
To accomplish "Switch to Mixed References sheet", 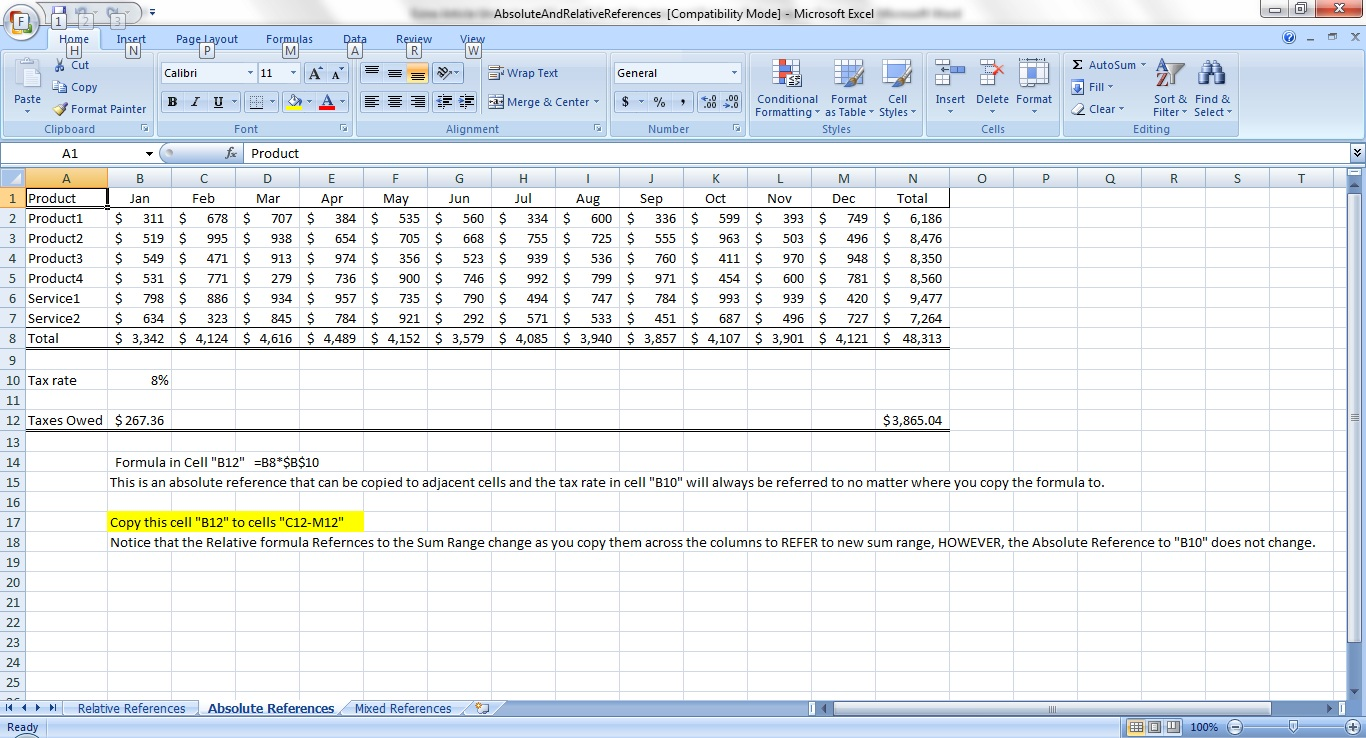I will tap(403, 708).
